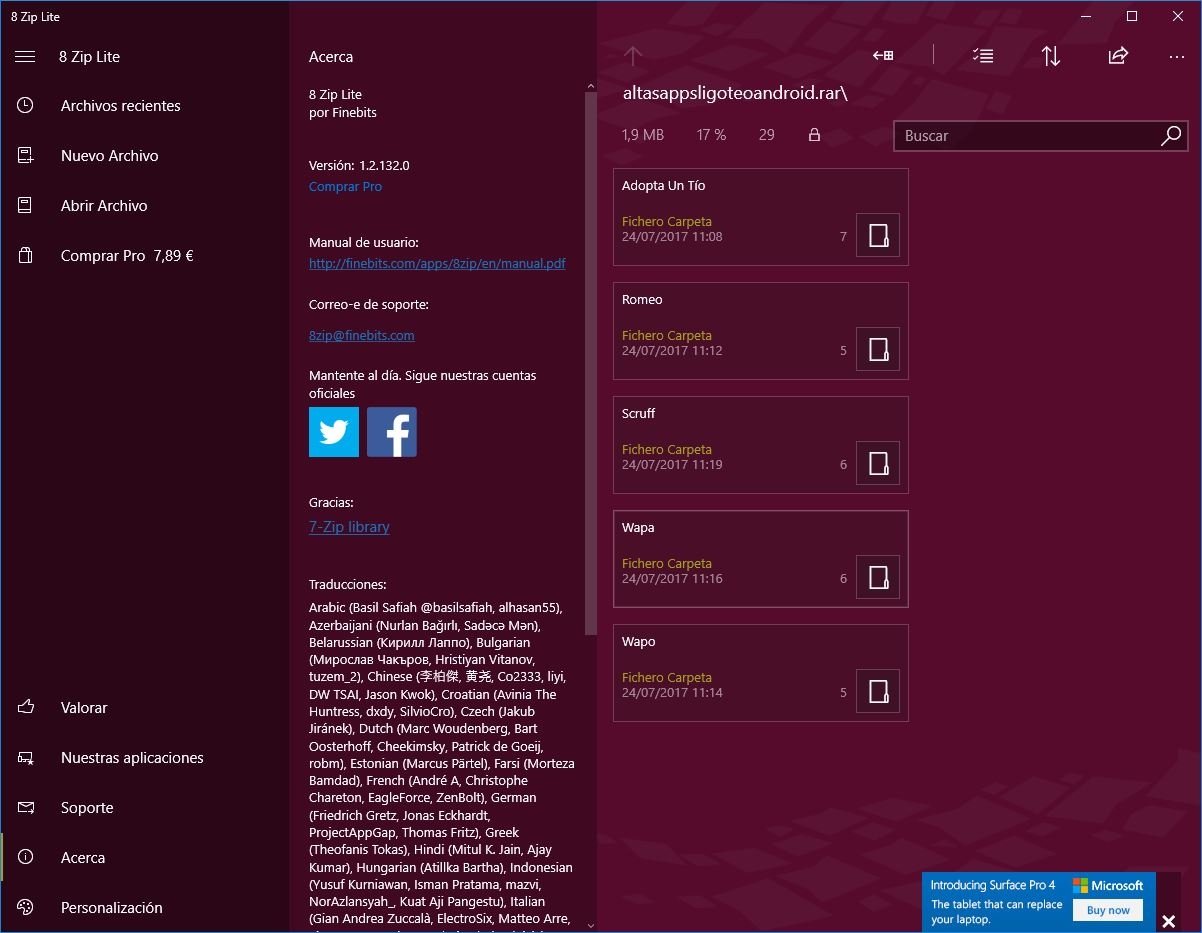Select Nuevo Archivo in the sidebar
Viewport: 1202px width, 933px height.
145,156
